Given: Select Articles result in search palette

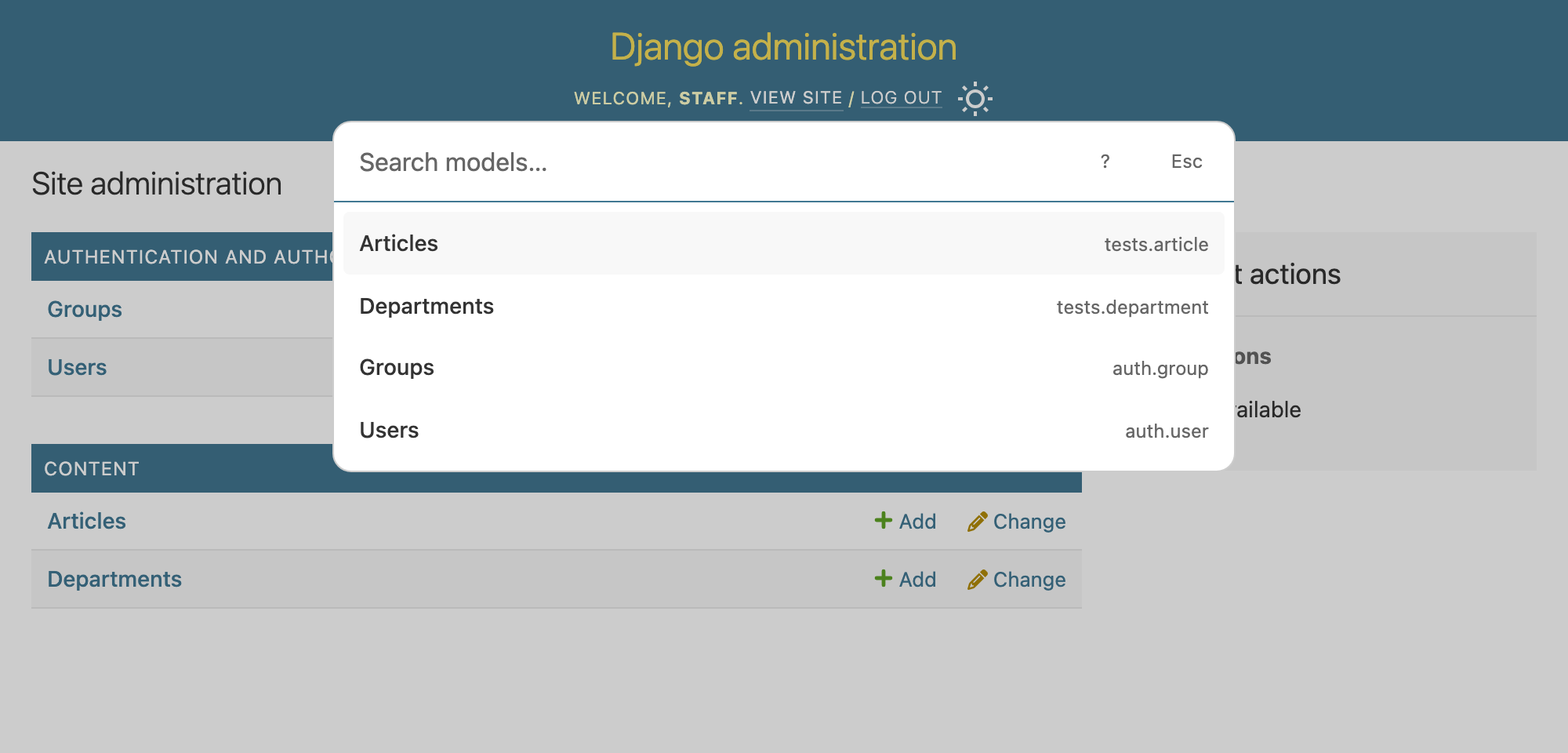Looking at the screenshot, I should click(784, 243).
